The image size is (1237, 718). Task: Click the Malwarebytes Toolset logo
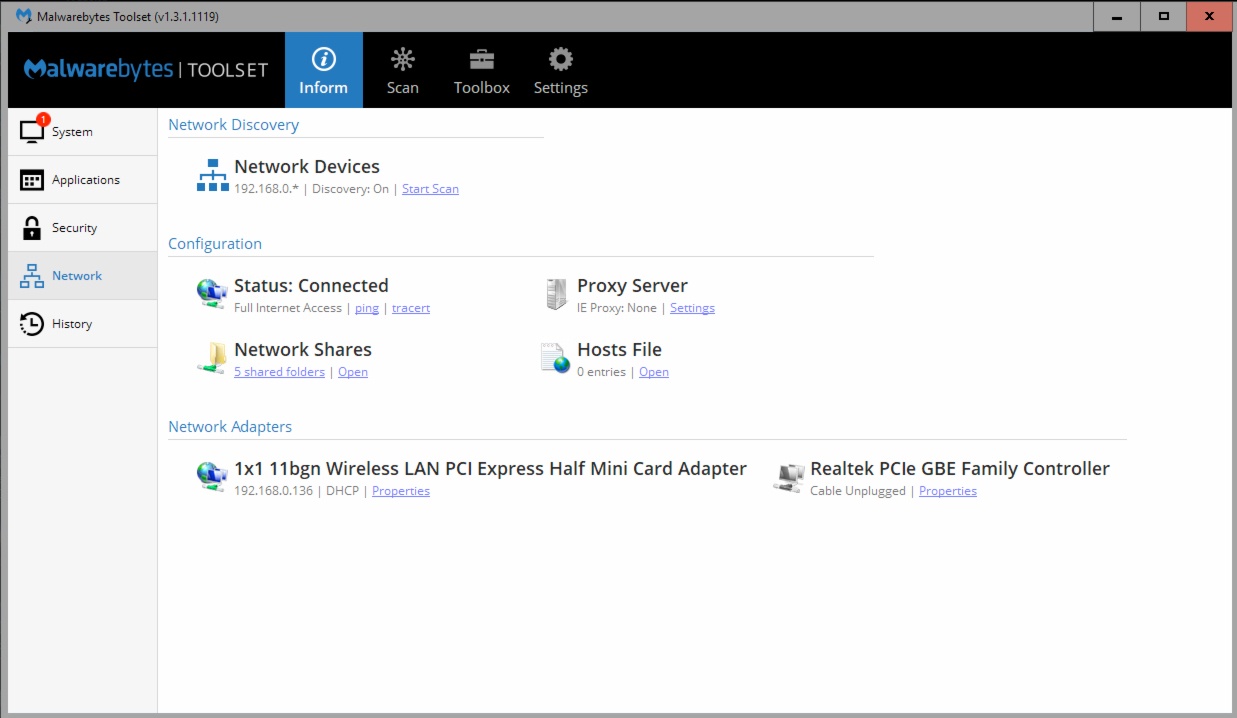point(146,70)
